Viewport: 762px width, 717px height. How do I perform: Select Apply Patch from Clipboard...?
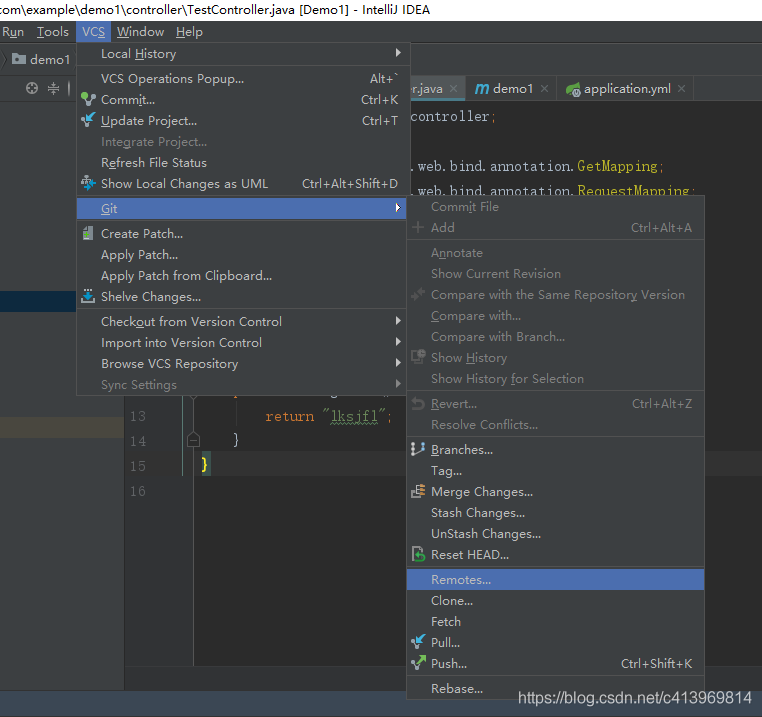(242, 276)
